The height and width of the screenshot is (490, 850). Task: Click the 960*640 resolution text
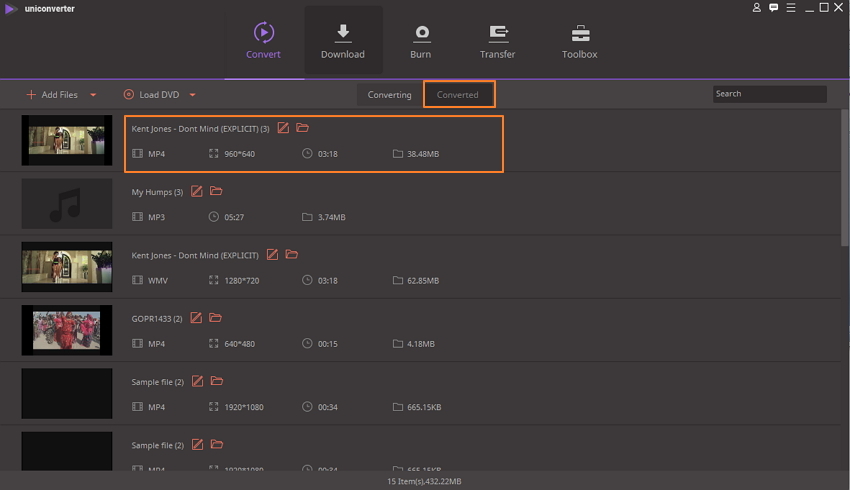(x=240, y=154)
